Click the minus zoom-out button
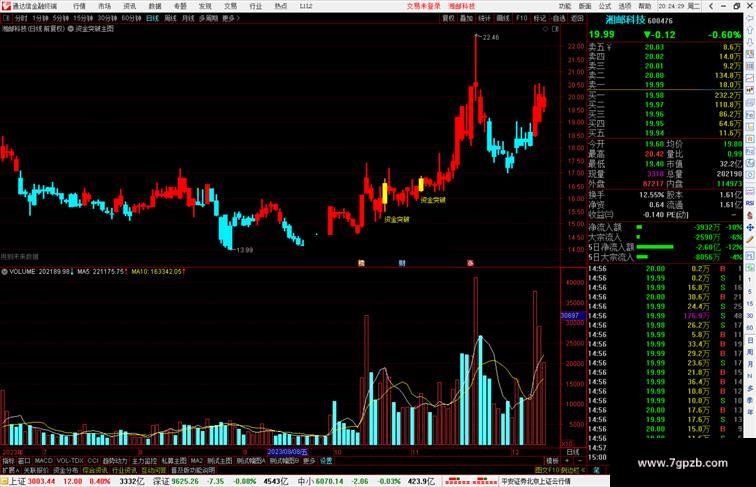The height and width of the screenshot is (487, 756). coord(579,461)
